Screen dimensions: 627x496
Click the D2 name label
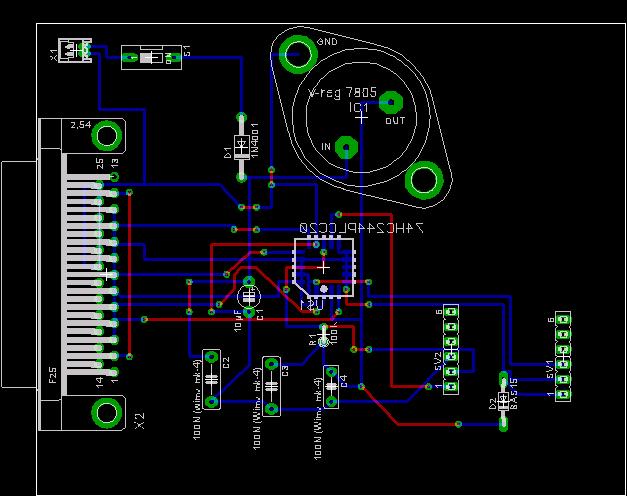click(x=493, y=404)
